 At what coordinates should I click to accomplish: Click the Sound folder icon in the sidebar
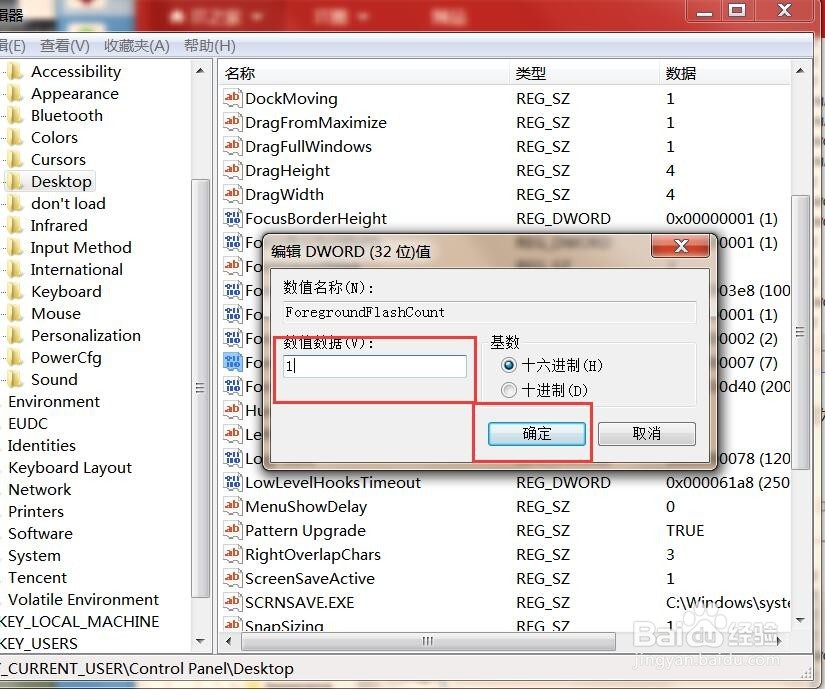click(x=18, y=379)
